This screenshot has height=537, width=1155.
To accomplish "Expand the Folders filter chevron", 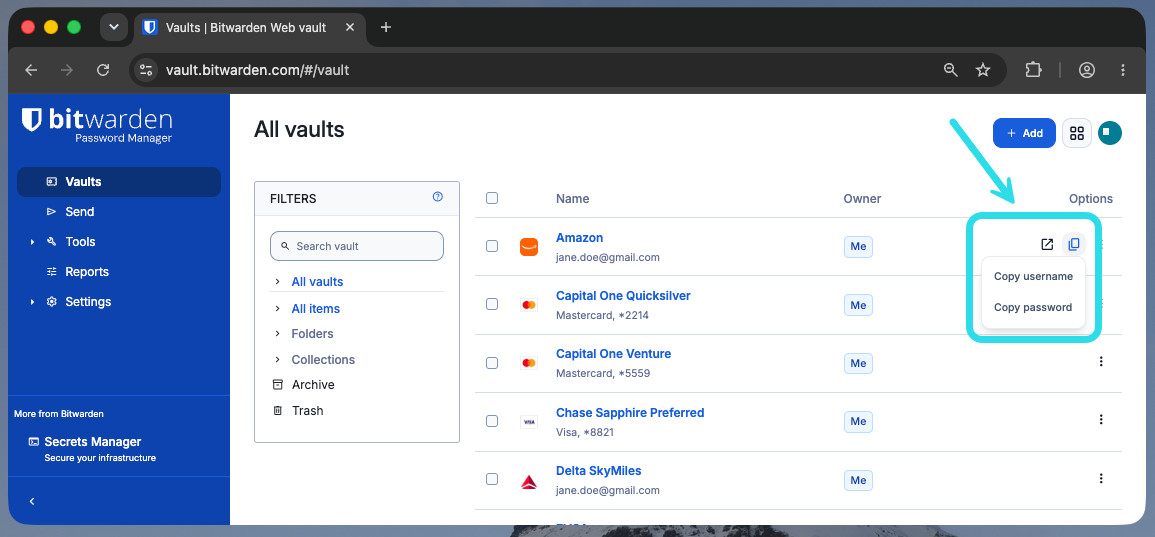I will [x=277, y=333].
